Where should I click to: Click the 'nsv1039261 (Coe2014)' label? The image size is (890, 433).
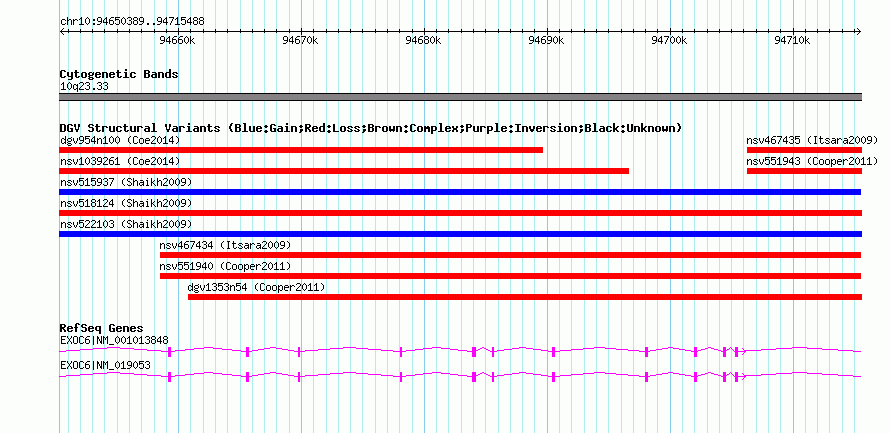click(120, 161)
